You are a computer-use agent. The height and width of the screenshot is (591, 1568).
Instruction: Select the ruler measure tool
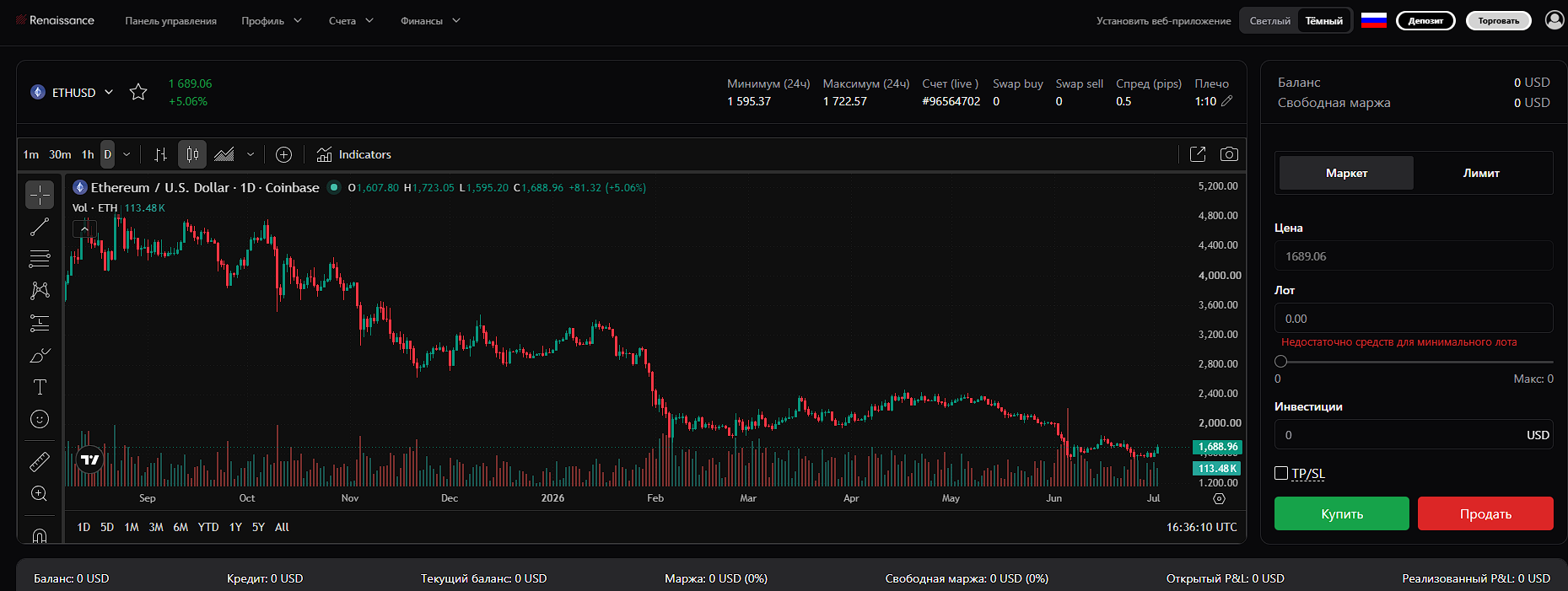[x=40, y=462]
